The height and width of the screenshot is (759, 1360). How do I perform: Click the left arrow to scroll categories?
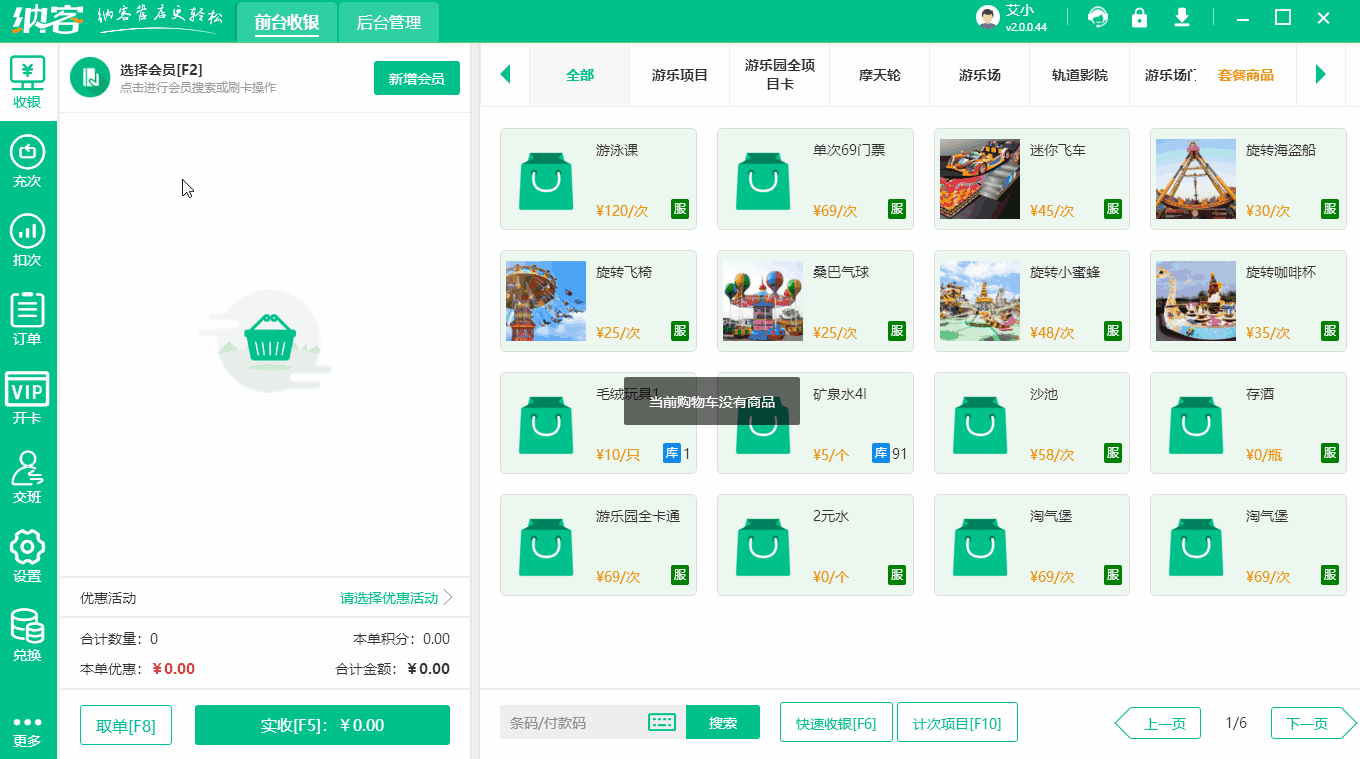(x=505, y=75)
